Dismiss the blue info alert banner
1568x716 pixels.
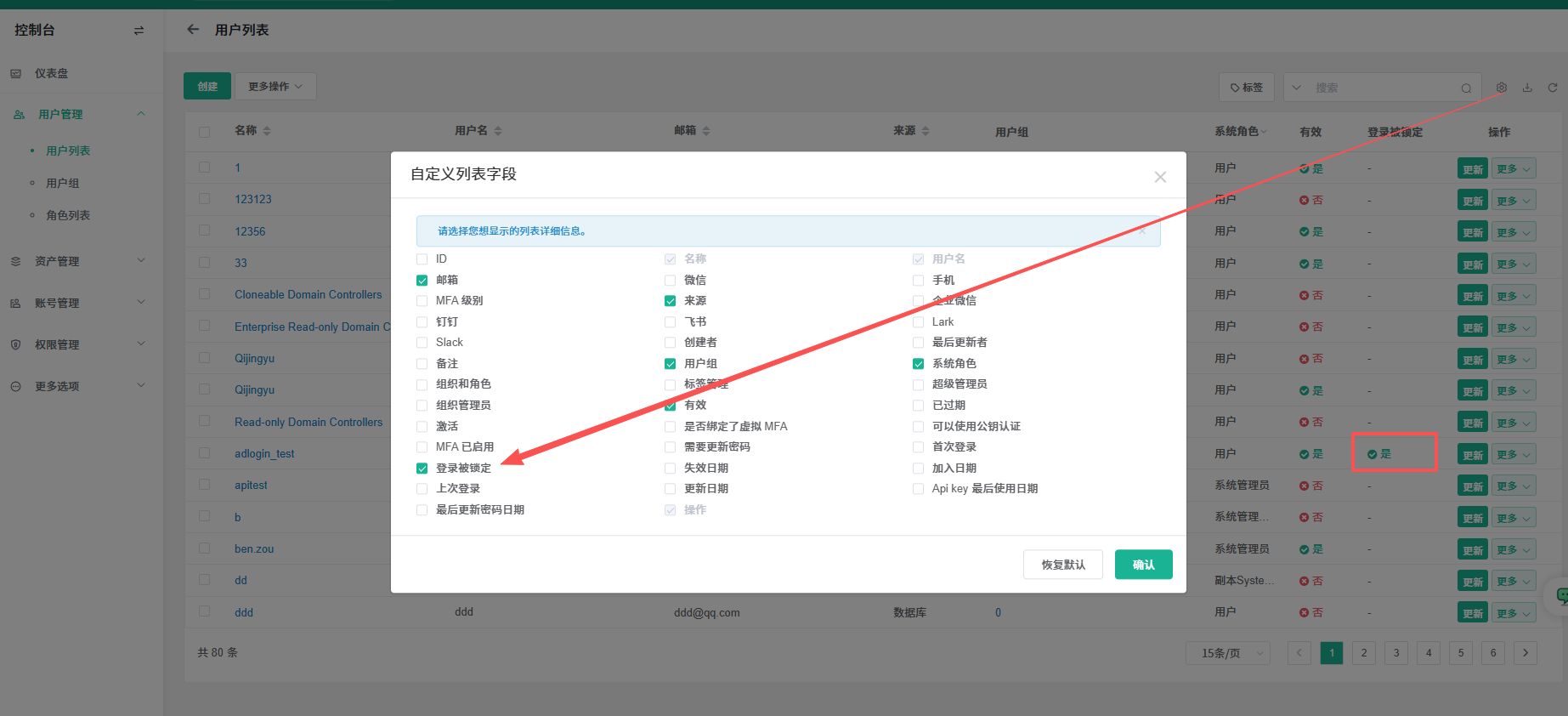pyautogui.click(x=1143, y=230)
